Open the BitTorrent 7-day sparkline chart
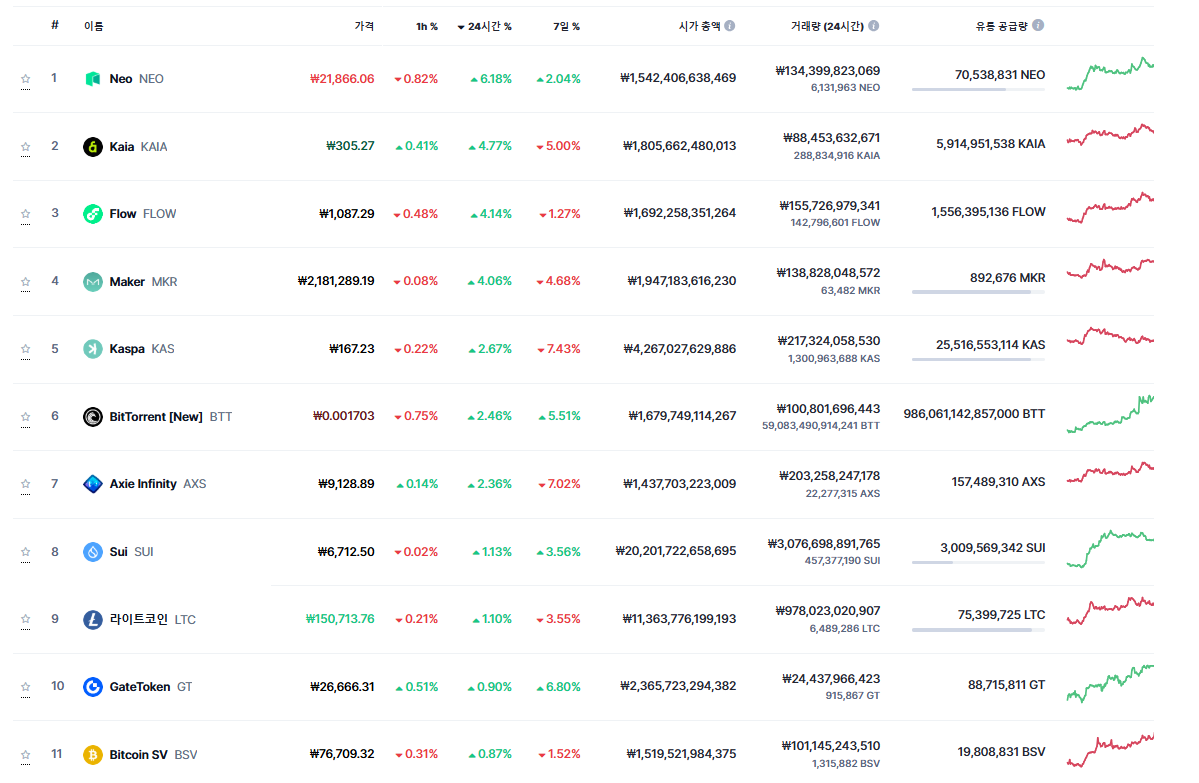This screenshot has height=783, width=1199. click(x=1110, y=414)
